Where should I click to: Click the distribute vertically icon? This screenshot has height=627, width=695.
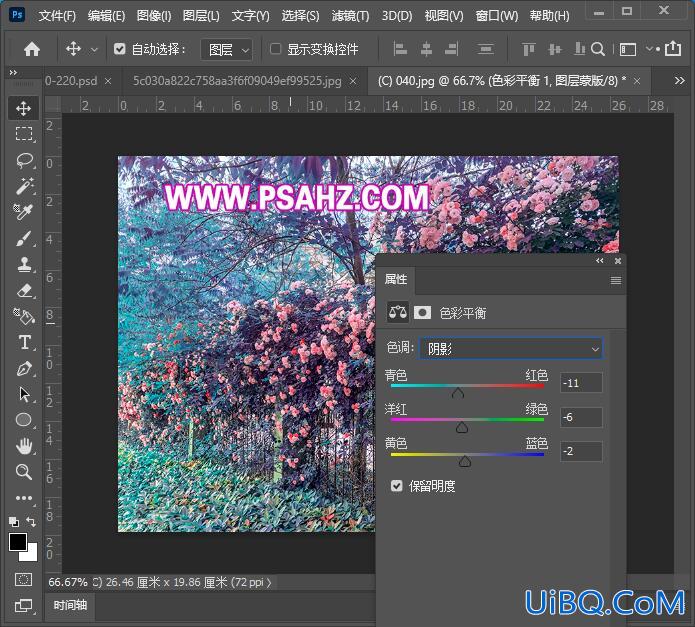click(485, 49)
